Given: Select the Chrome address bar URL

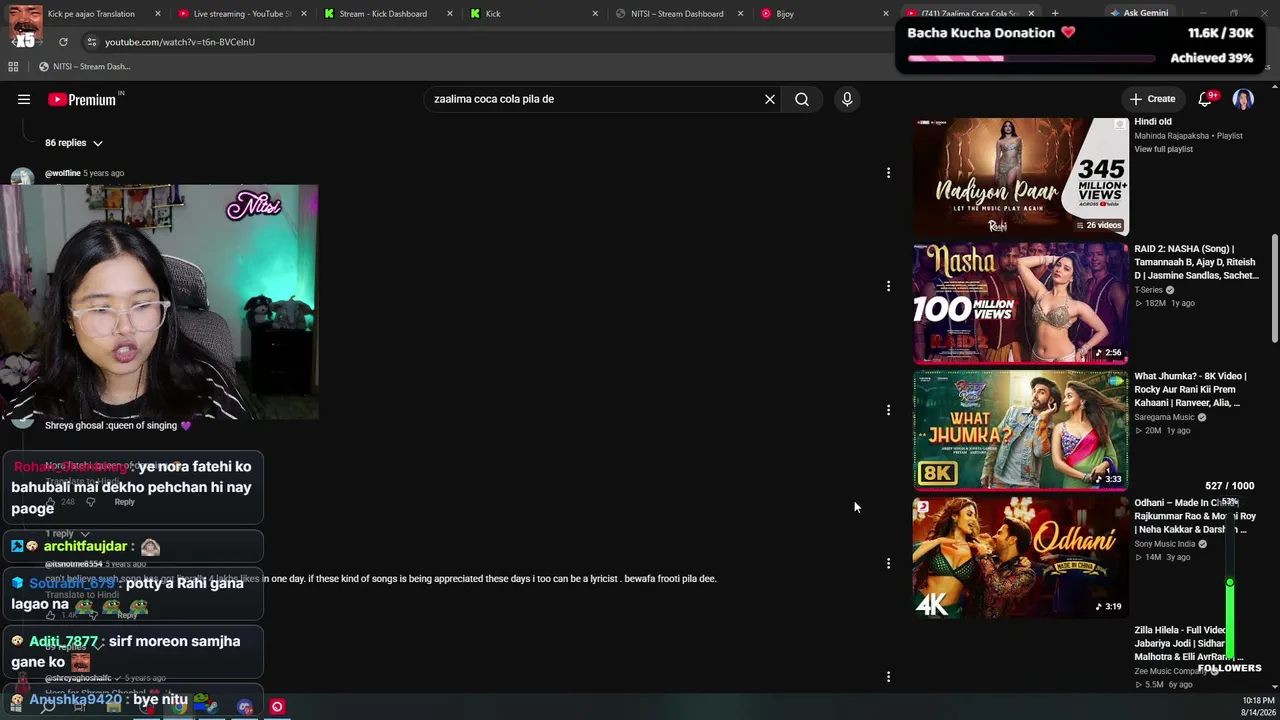Looking at the screenshot, I should 180,42.
